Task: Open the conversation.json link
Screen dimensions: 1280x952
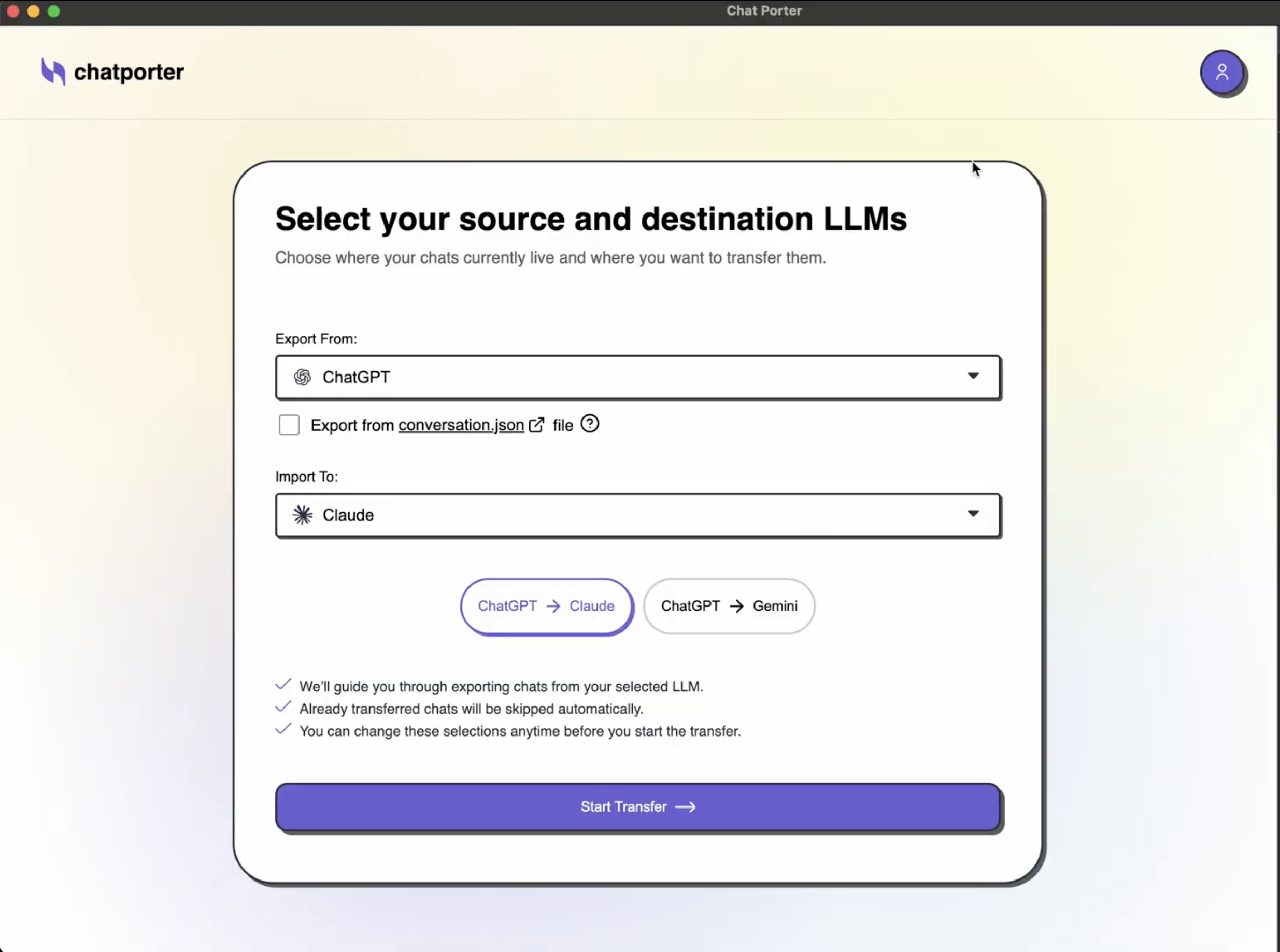Action: pos(460,425)
